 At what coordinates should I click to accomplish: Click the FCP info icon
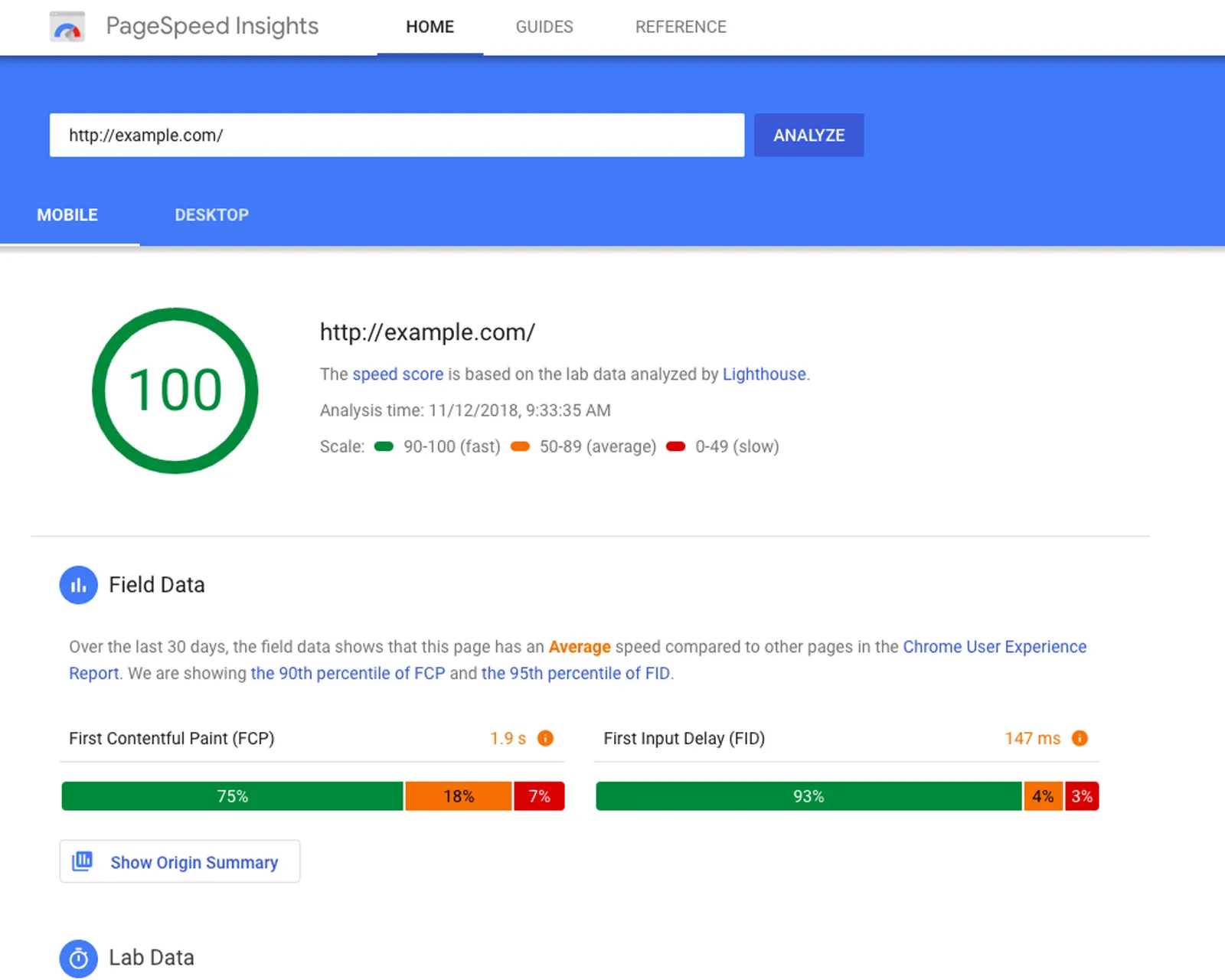(x=545, y=738)
